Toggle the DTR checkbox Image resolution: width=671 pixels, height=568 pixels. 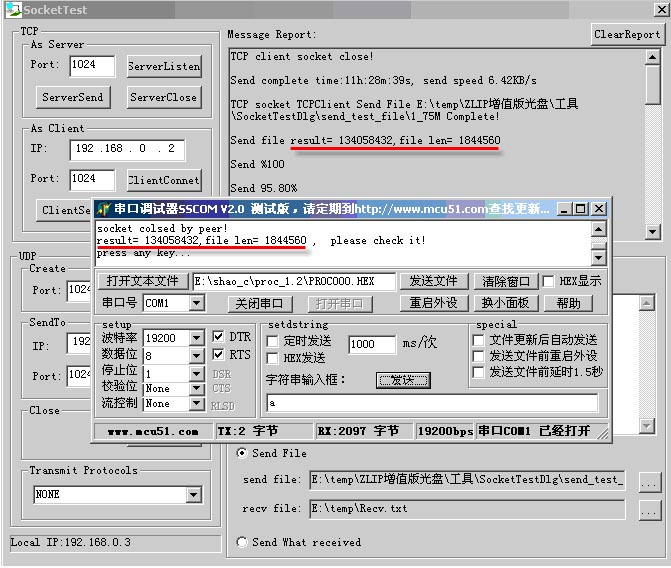pos(220,338)
